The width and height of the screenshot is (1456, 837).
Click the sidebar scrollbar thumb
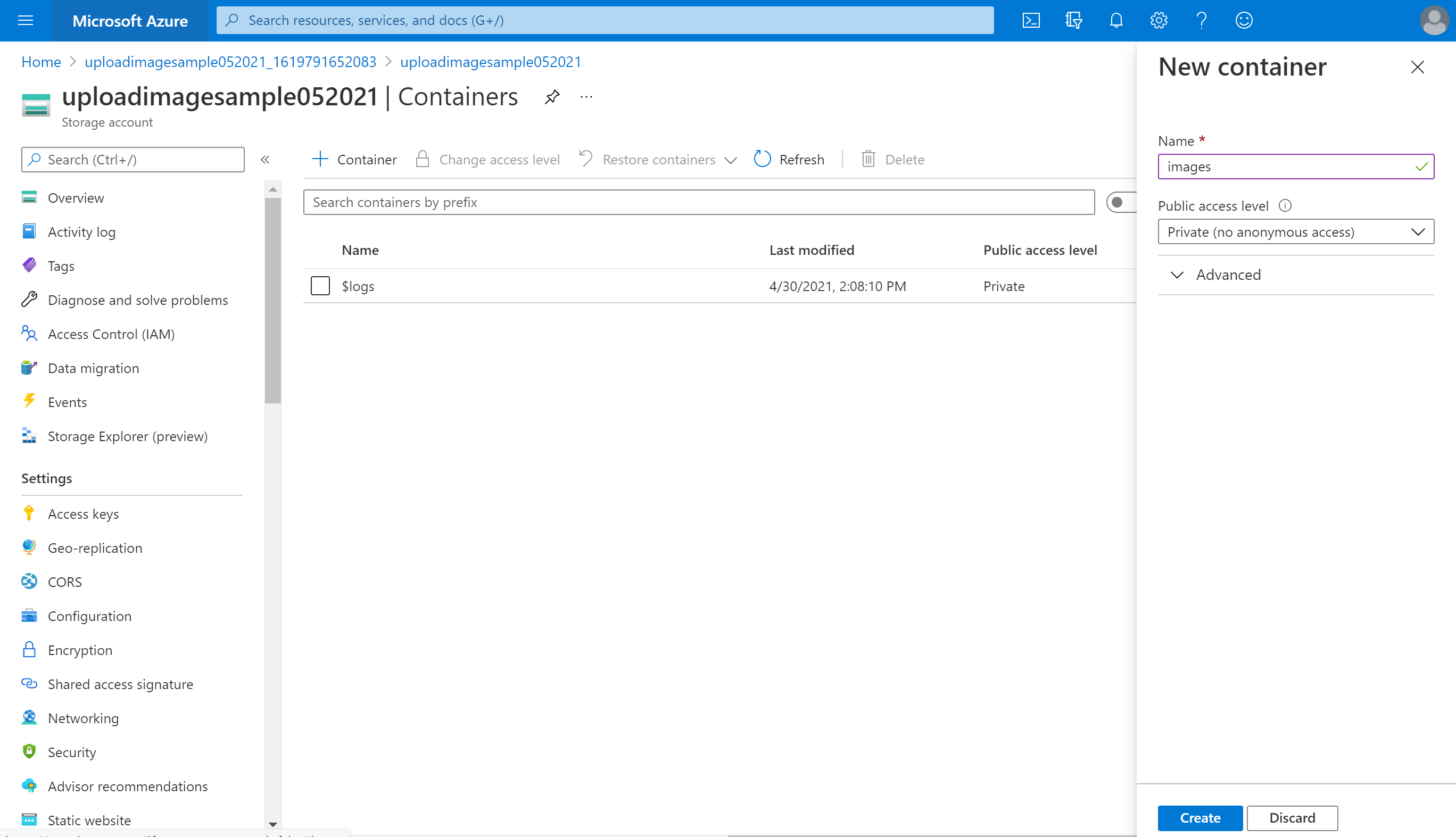[x=273, y=301]
